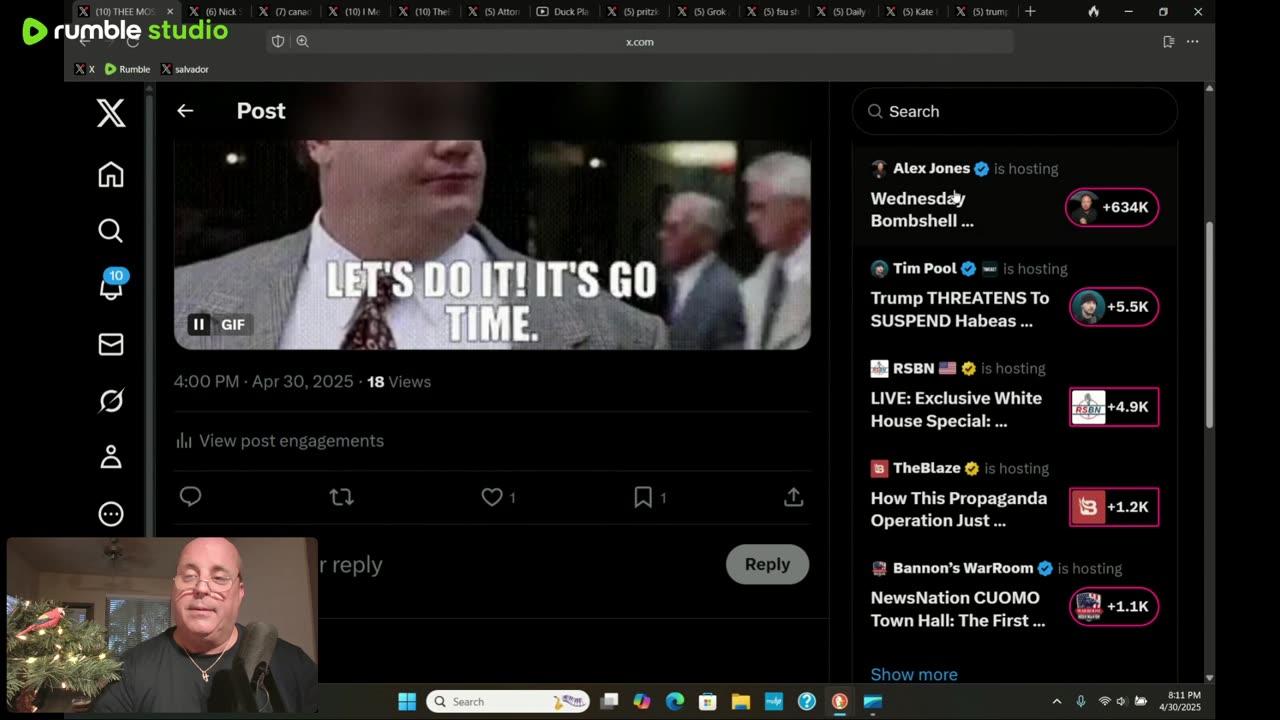Image resolution: width=1280 pixels, height=720 pixels.
Task: Open Microsoft Store from taskbar
Action: tap(708, 701)
